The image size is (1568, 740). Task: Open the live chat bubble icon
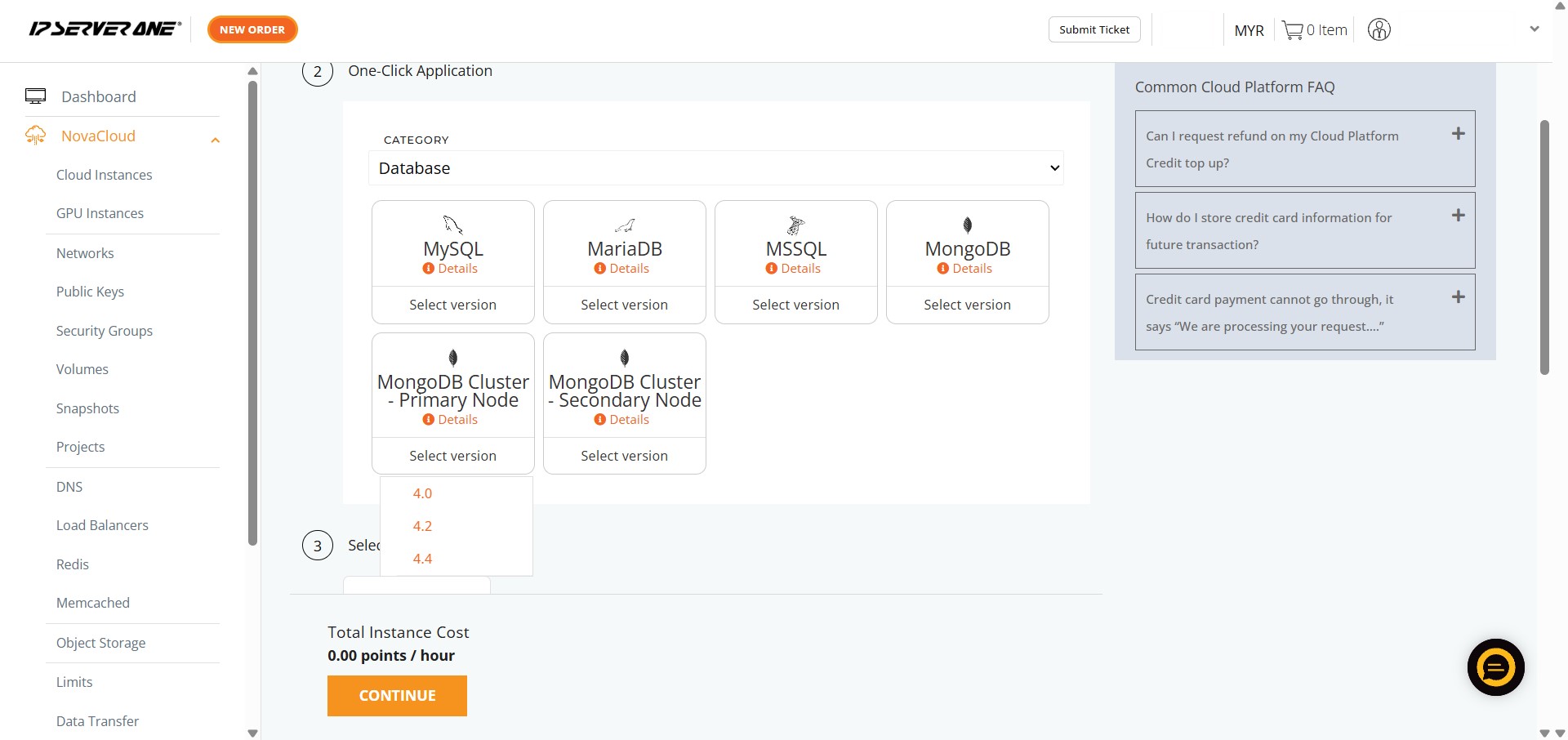[1495, 667]
